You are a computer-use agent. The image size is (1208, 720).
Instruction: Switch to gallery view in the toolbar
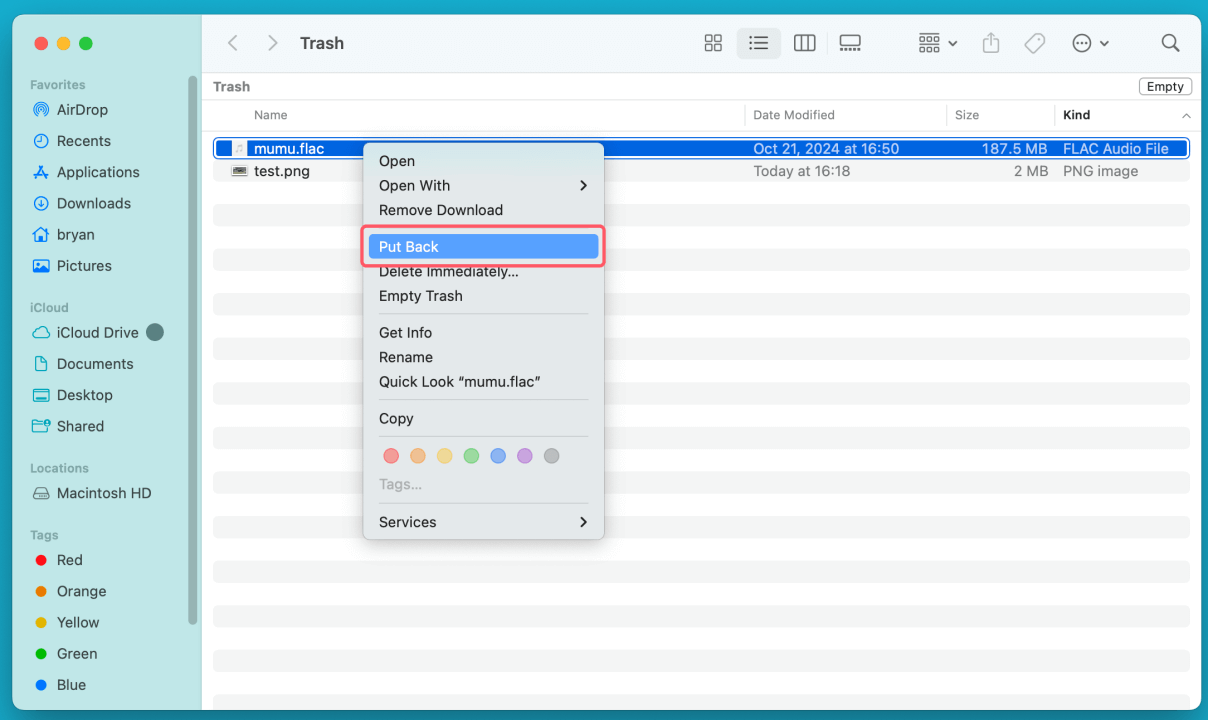tap(850, 43)
